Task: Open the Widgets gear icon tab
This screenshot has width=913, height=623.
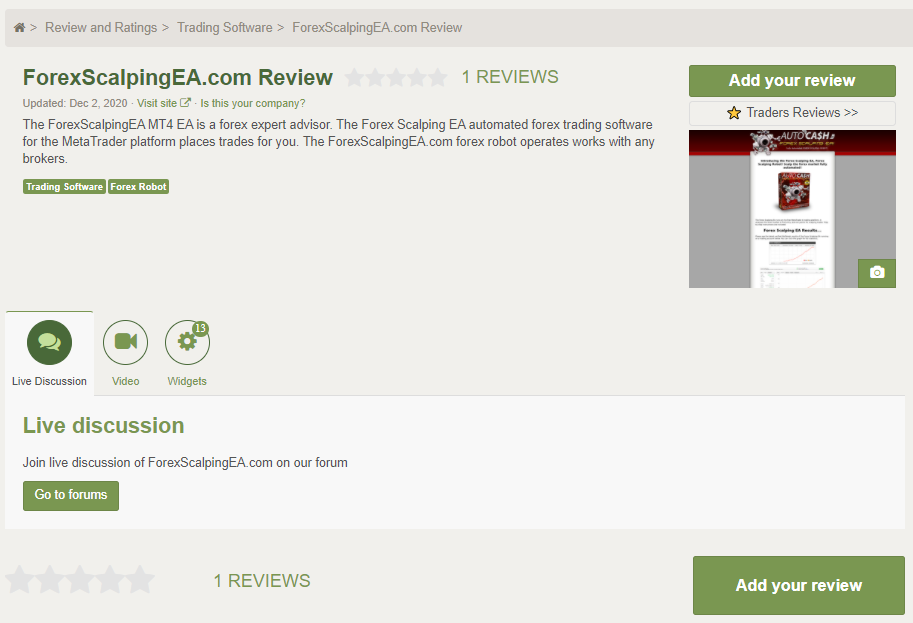Action: [187, 342]
